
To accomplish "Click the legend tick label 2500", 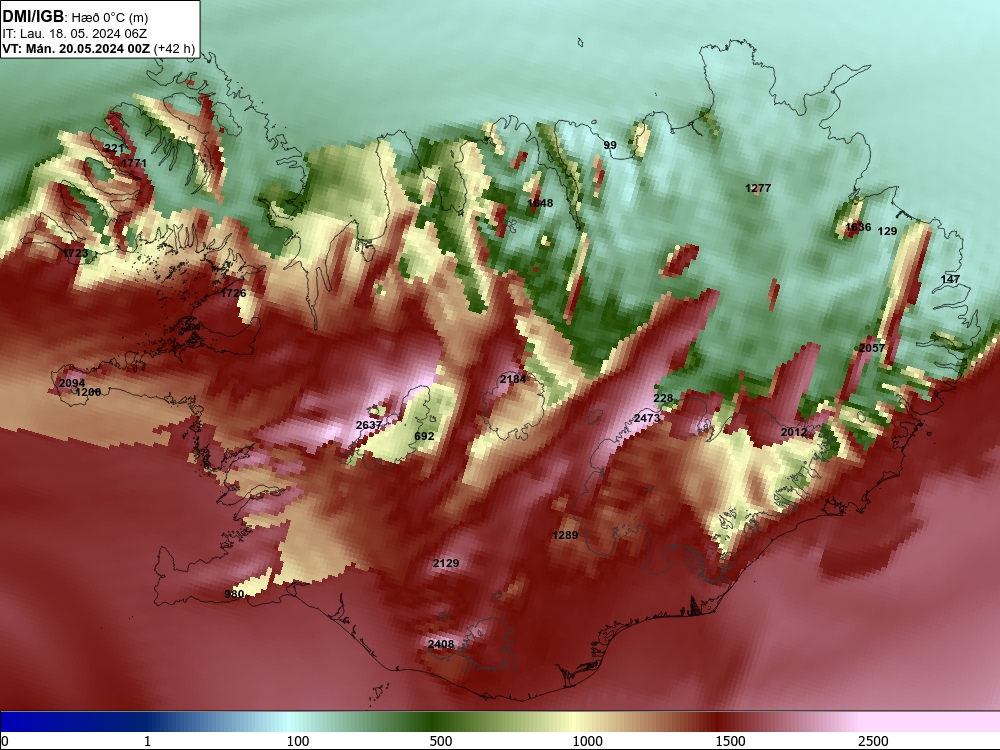I will tap(873, 741).
